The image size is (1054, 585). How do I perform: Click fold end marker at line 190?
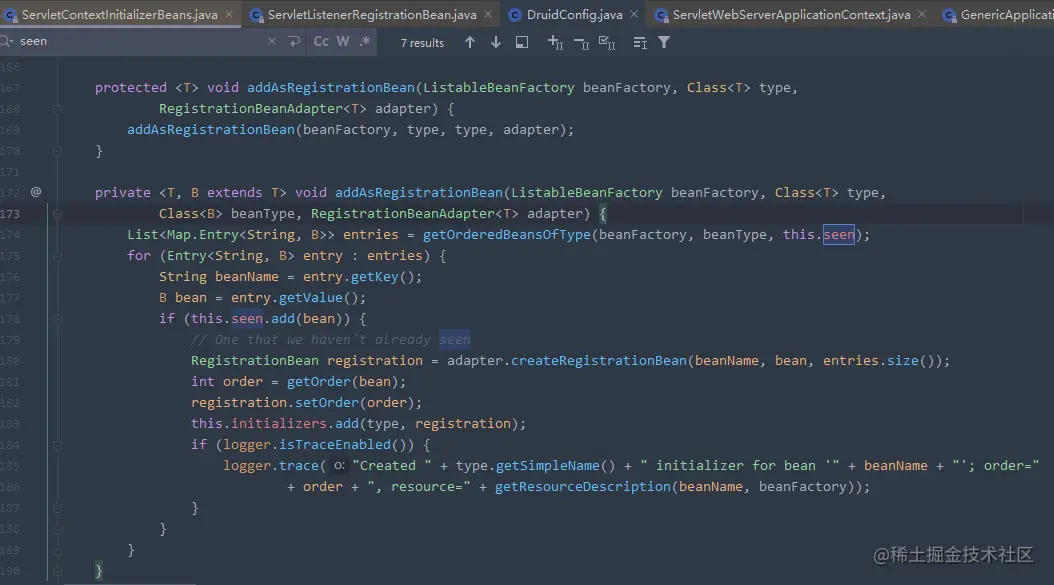coord(57,571)
